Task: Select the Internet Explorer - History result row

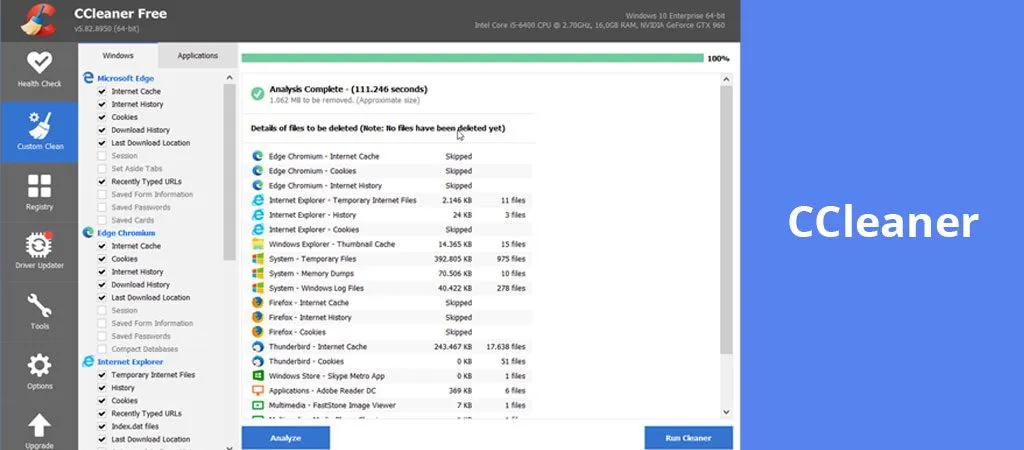Action: coord(390,215)
